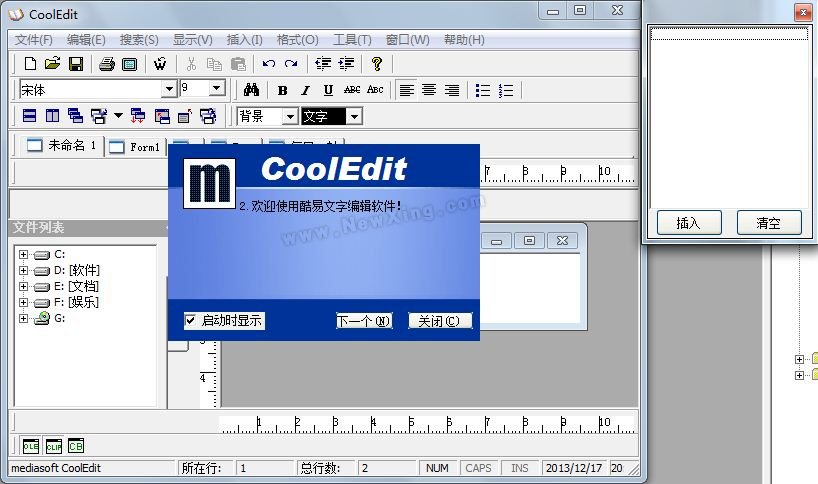Open the 工具(T) menu
Image resolution: width=818 pixels, height=484 pixels.
353,40
